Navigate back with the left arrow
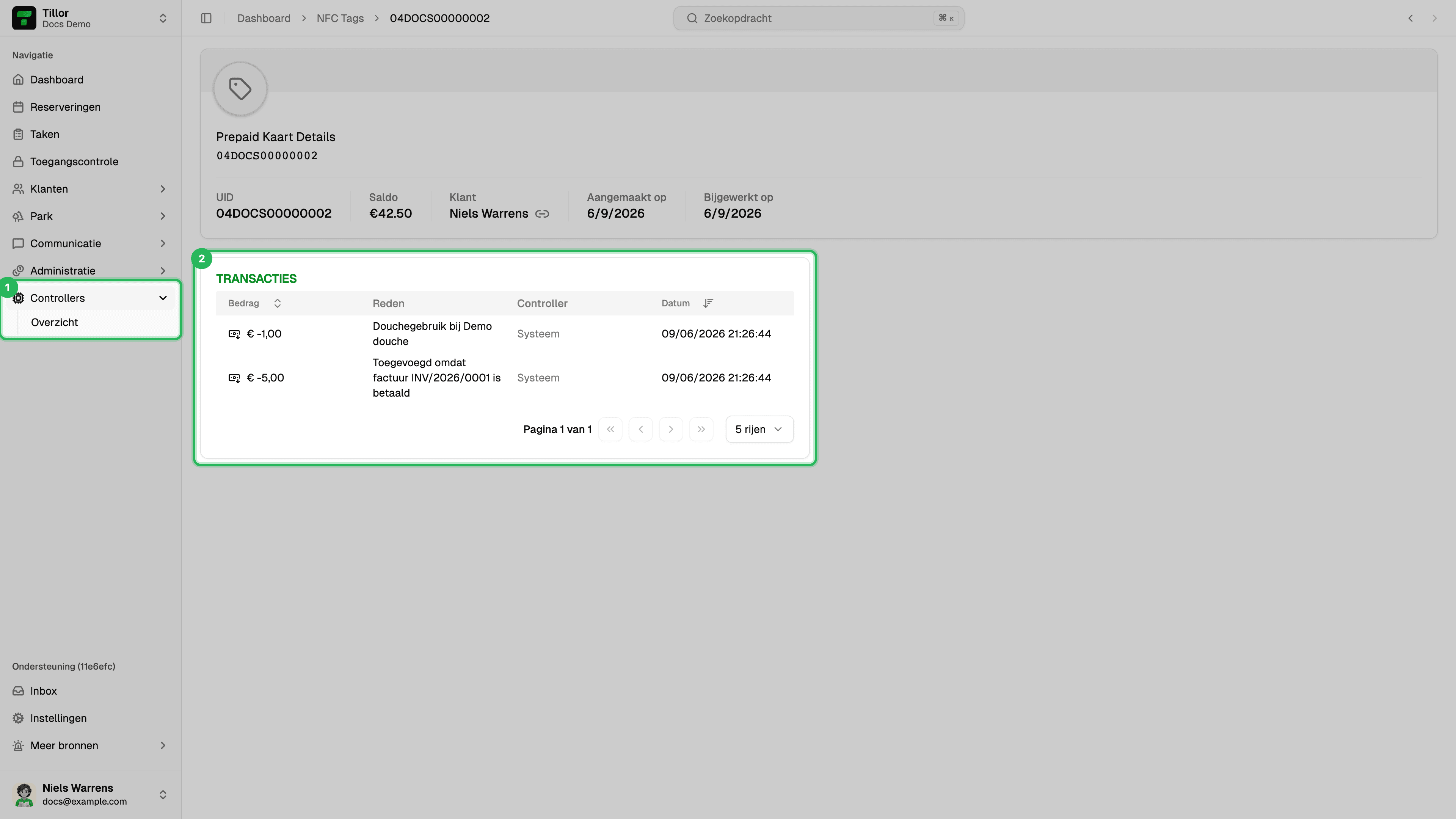 pyautogui.click(x=1411, y=18)
